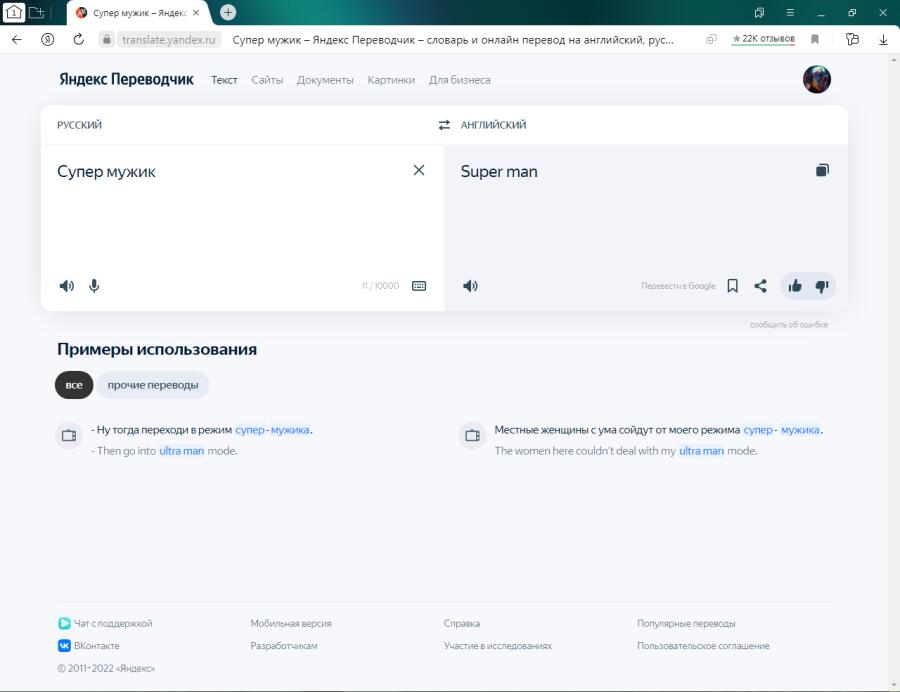
Task: Switch to the Картинки tab
Action: [x=391, y=80]
